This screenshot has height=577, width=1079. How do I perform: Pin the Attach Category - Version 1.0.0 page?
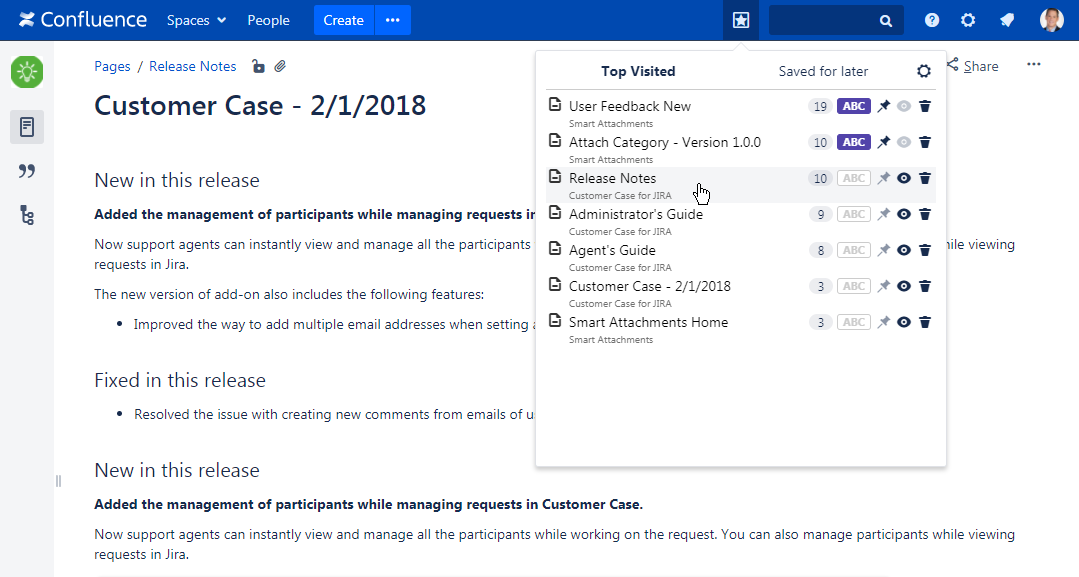point(883,143)
